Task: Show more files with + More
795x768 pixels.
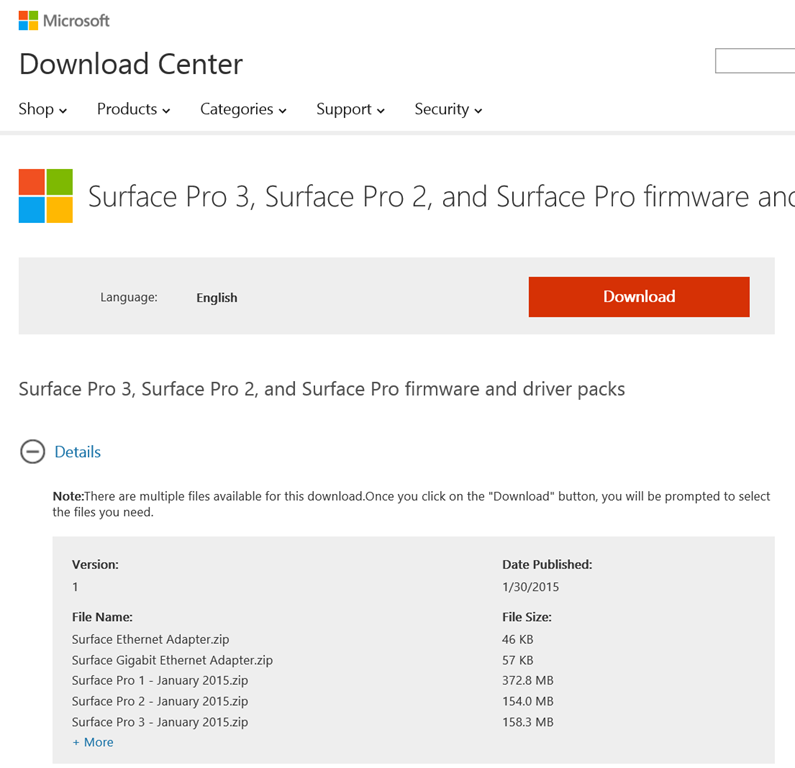Action: (x=93, y=742)
